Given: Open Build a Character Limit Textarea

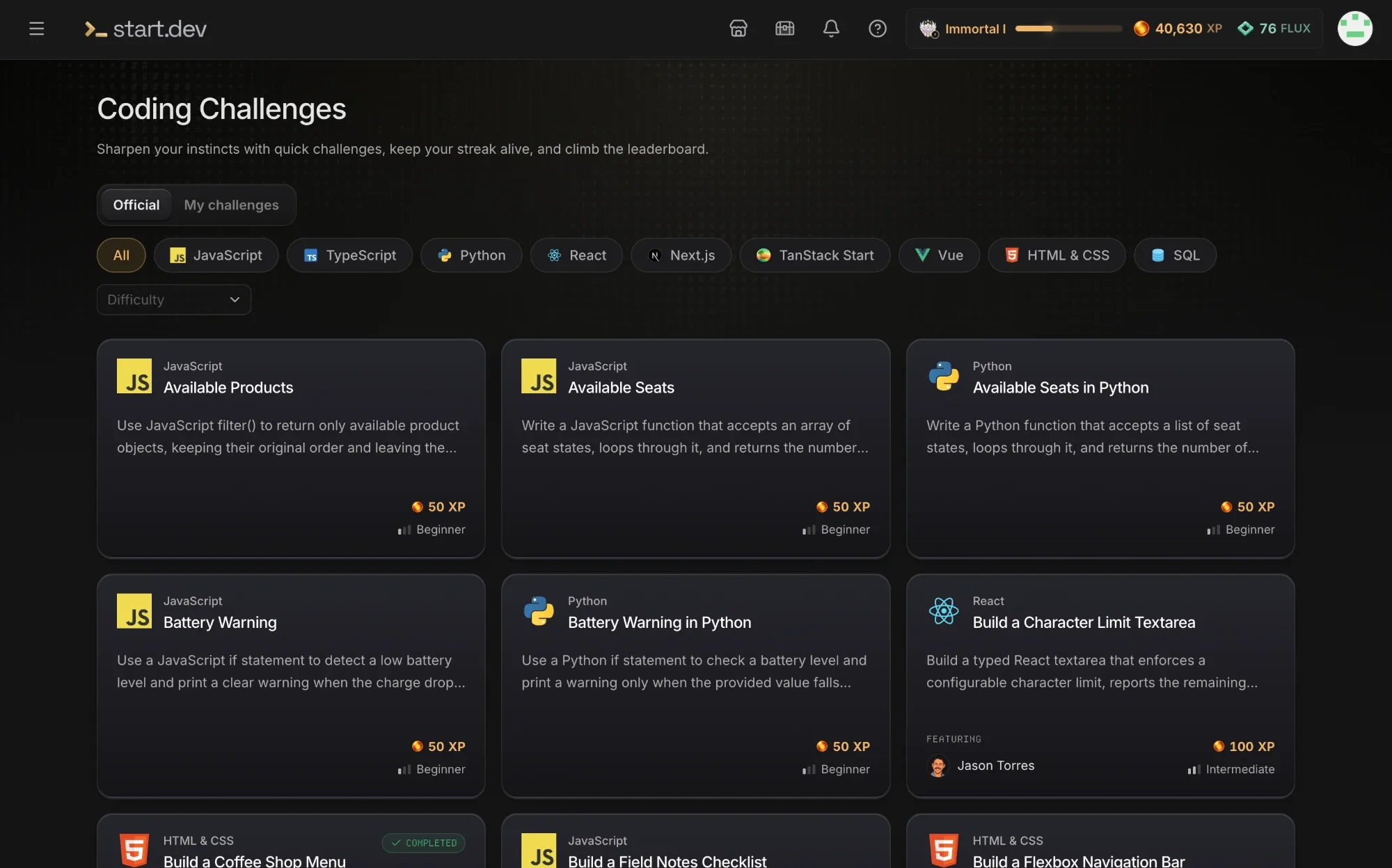Looking at the screenshot, I should click(1100, 686).
